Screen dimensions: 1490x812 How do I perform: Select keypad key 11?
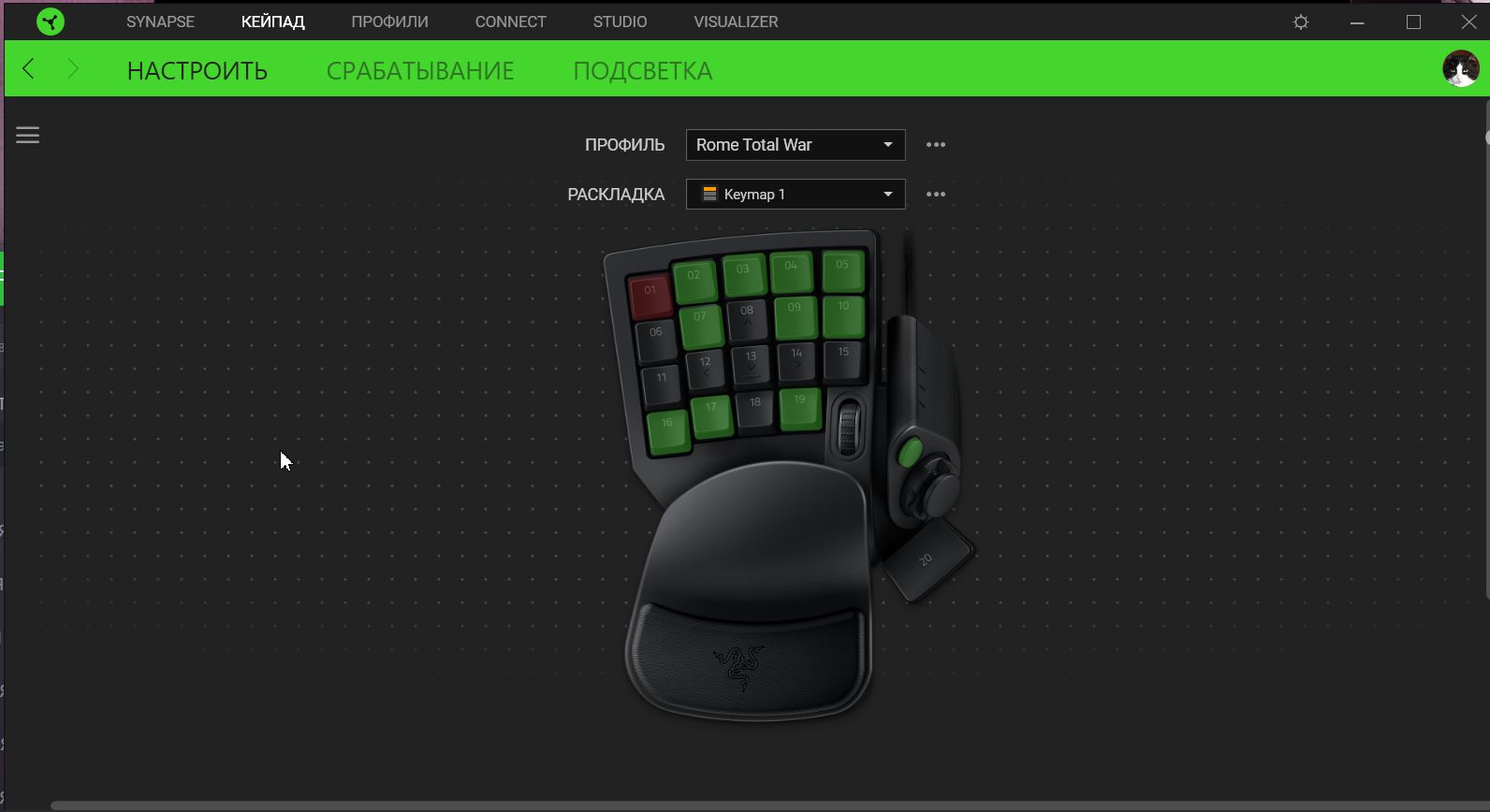coord(662,384)
